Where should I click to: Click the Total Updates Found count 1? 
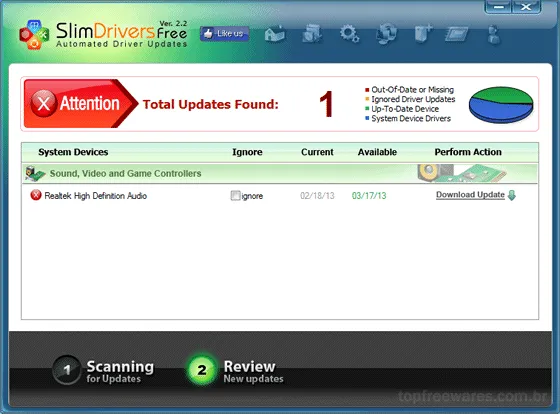(x=326, y=104)
